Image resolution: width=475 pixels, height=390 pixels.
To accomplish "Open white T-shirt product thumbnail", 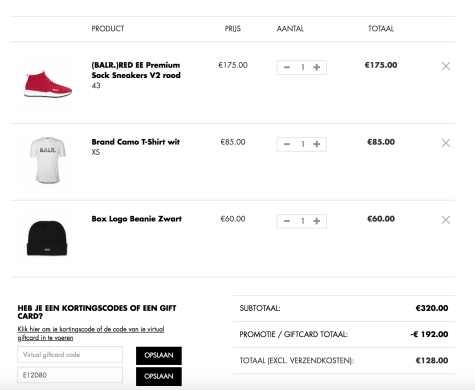I will click(x=48, y=160).
